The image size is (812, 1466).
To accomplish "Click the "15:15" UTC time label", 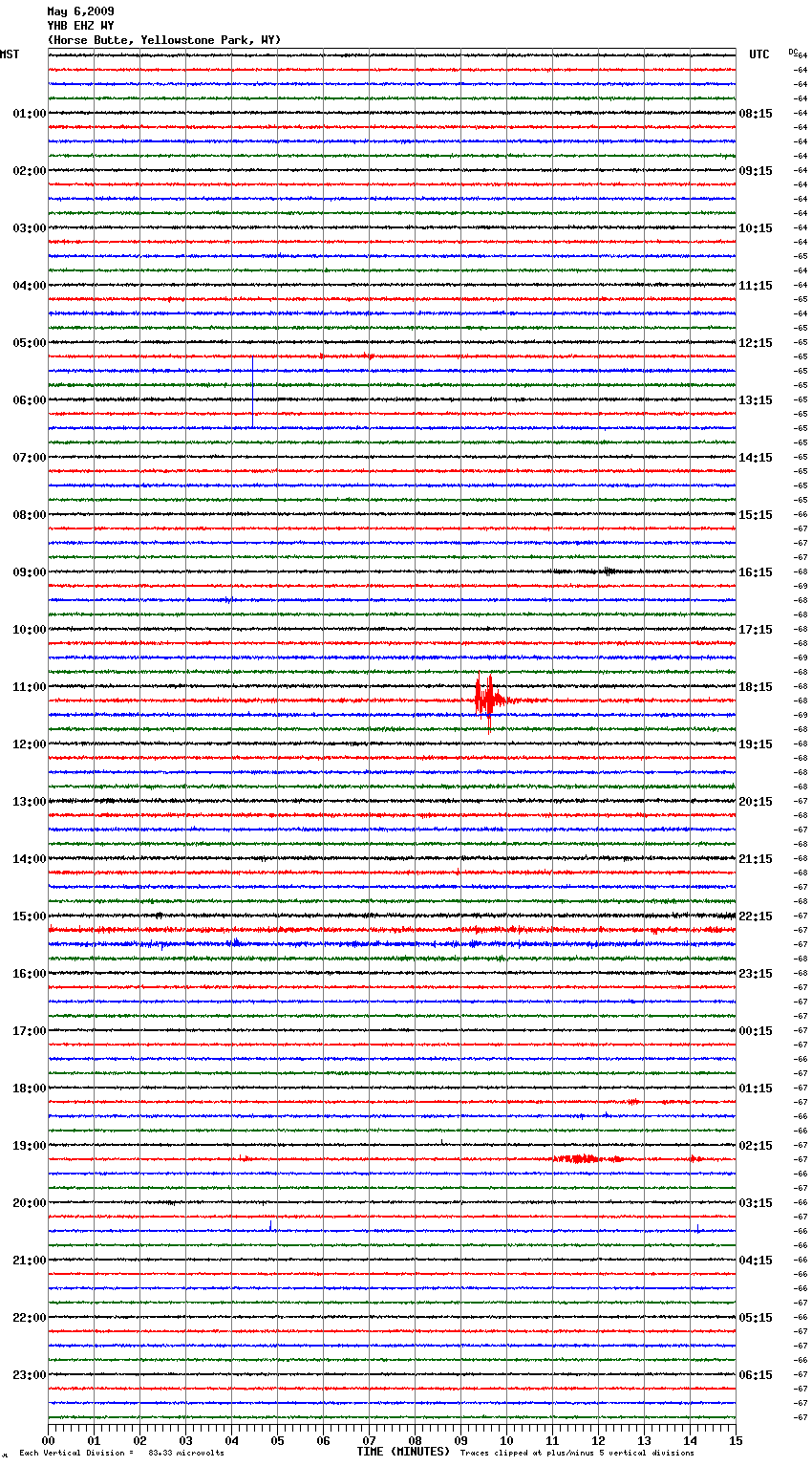I will pos(756,515).
